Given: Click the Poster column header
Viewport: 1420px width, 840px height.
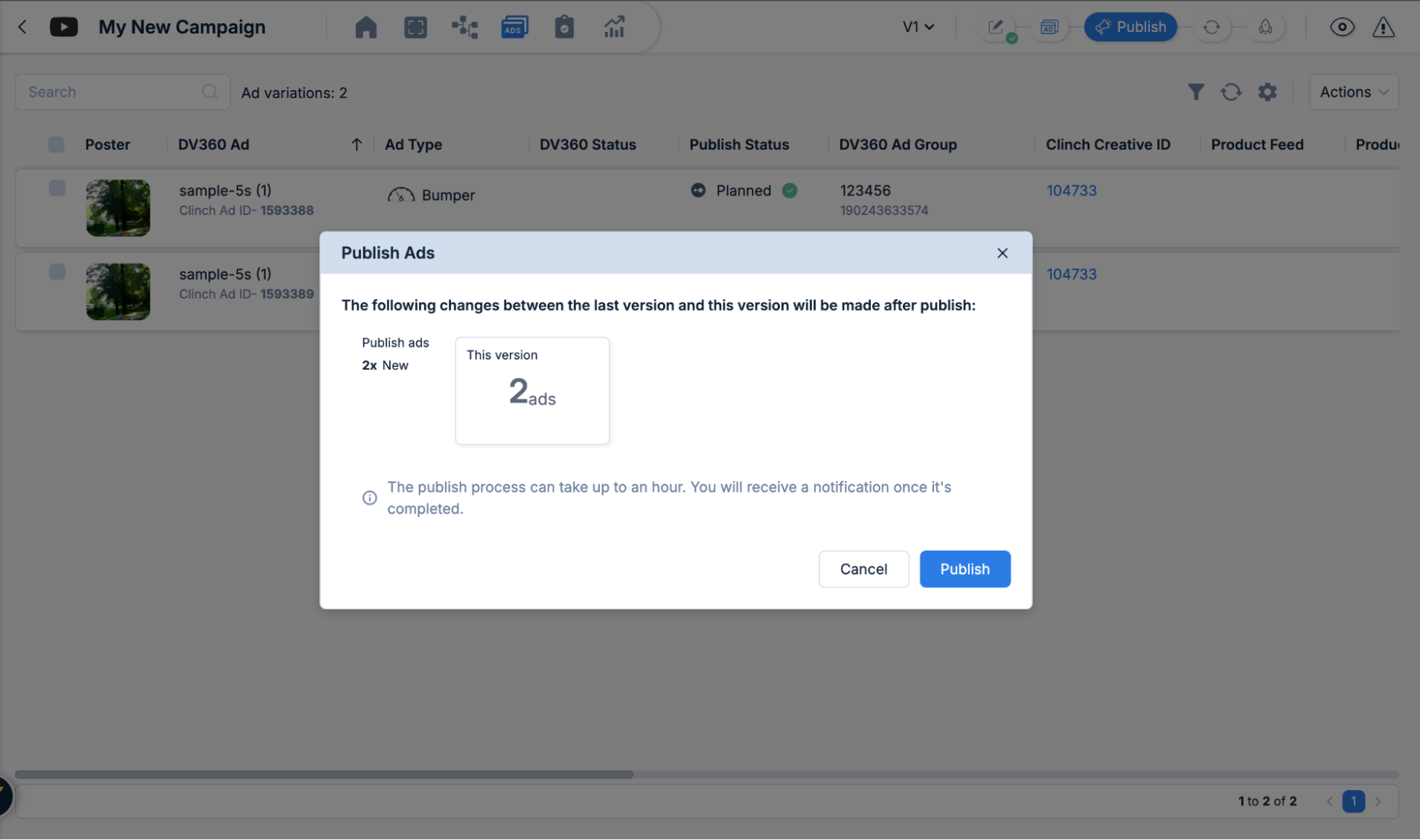Looking at the screenshot, I should coord(107,144).
